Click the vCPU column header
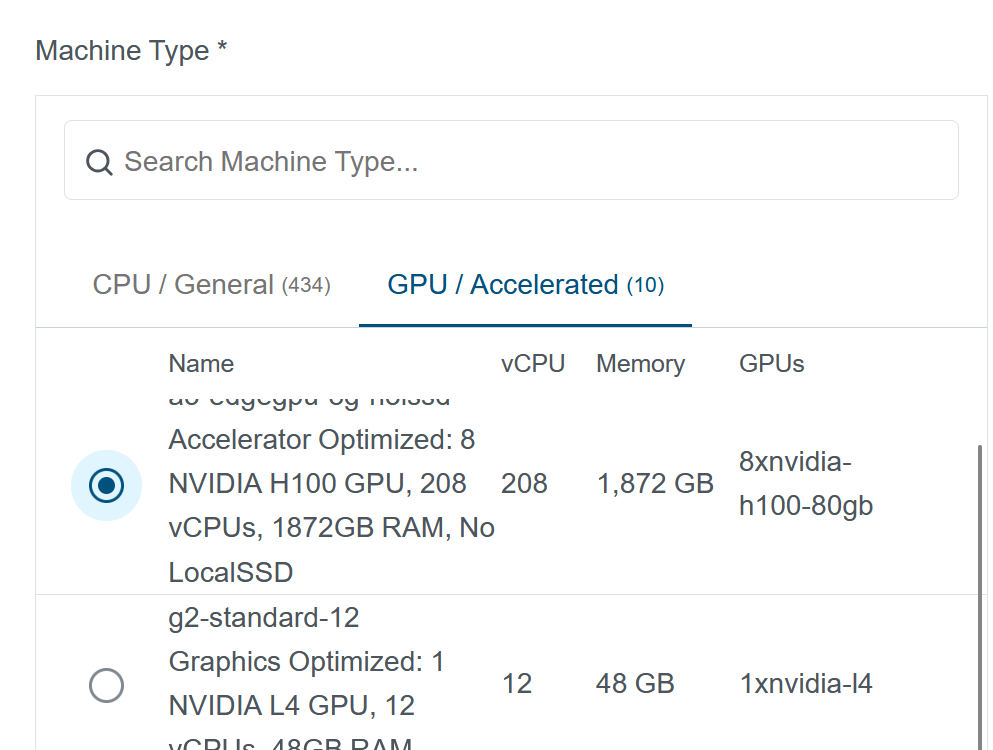Viewport: 993px width, 750px height. click(532, 364)
